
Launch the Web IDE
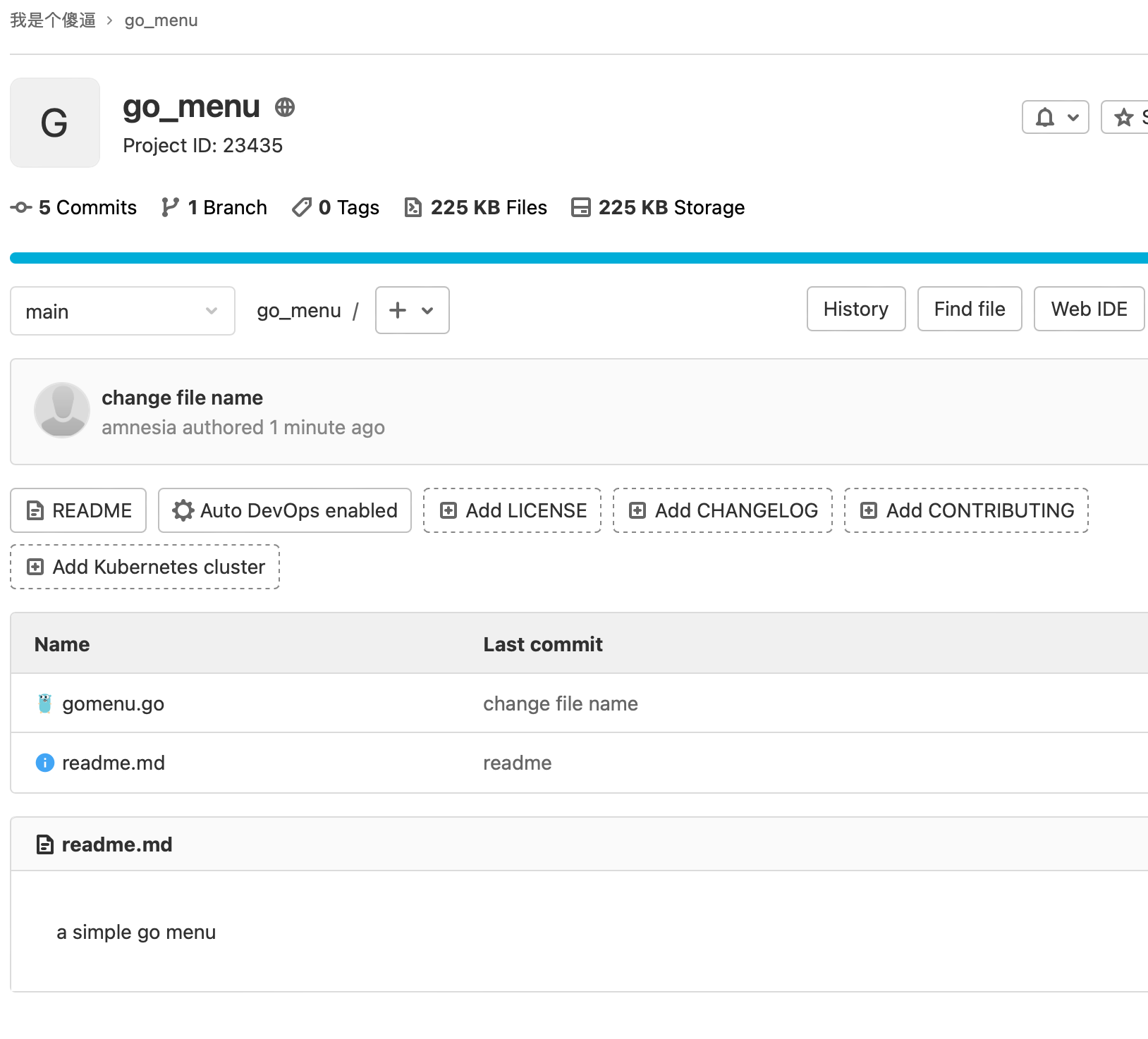click(1088, 309)
